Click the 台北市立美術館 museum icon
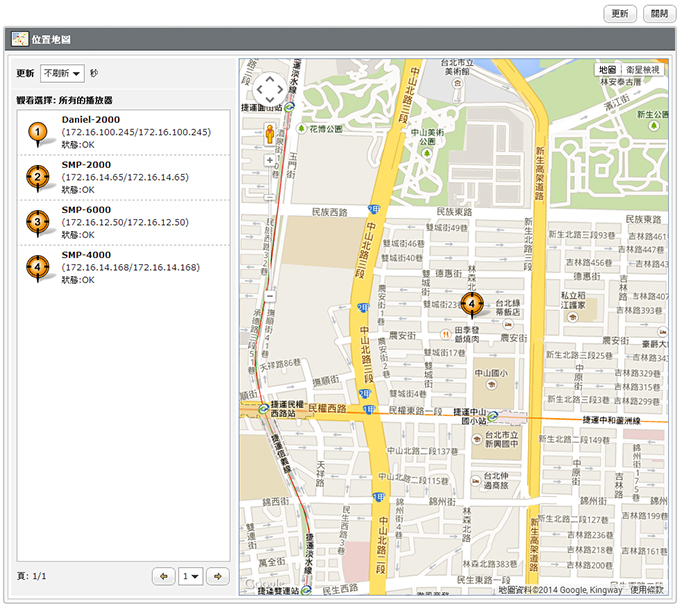Image resolution: width=680 pixels, height=606 pixels. [x=457, y=84]
